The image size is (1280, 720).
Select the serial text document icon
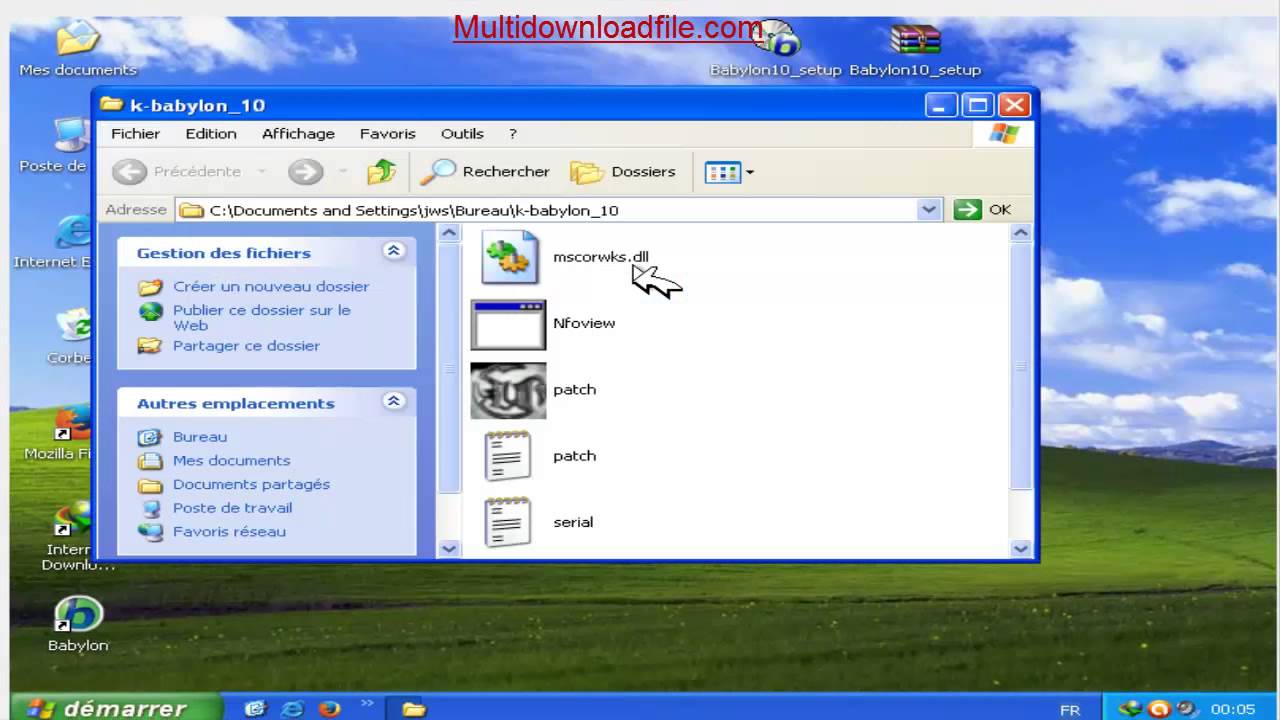click(x=508, y=522)
